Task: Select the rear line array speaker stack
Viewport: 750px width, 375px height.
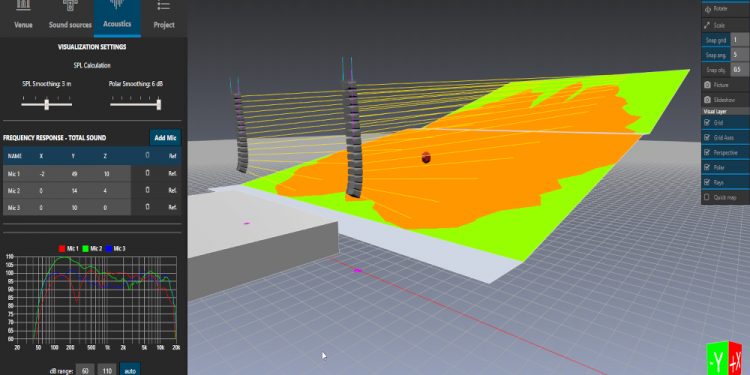Action: click(241, 133)
